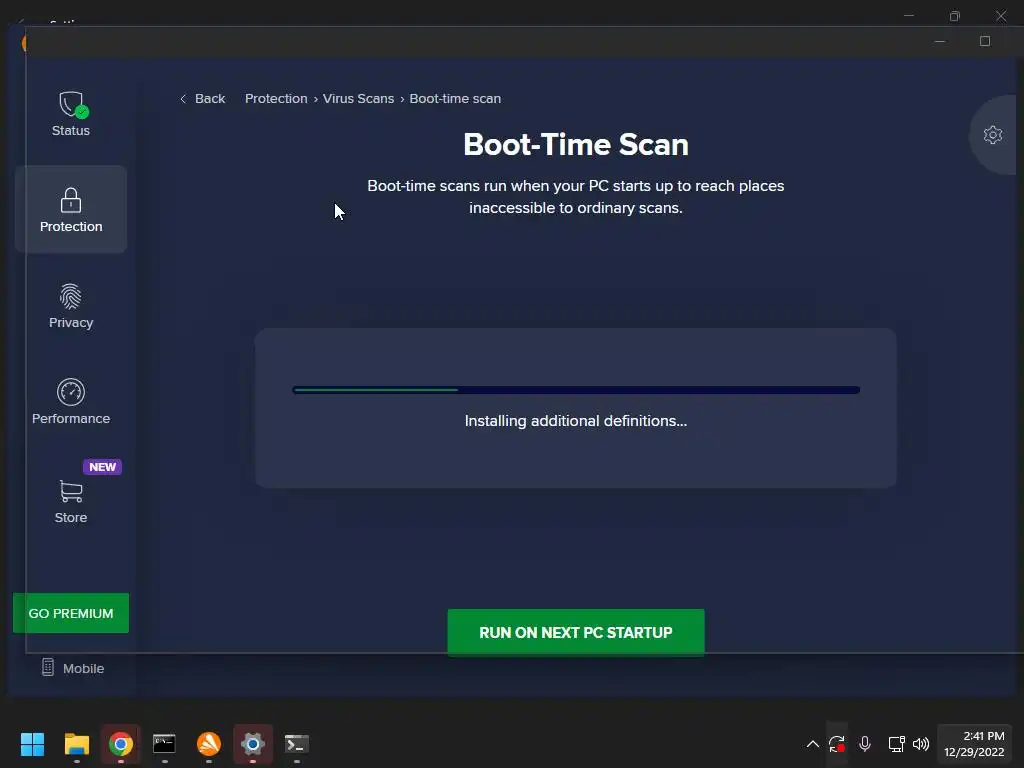Navigate to Virus Scans breadcrumb
The image size is (1024, 768).
point(358,99)
